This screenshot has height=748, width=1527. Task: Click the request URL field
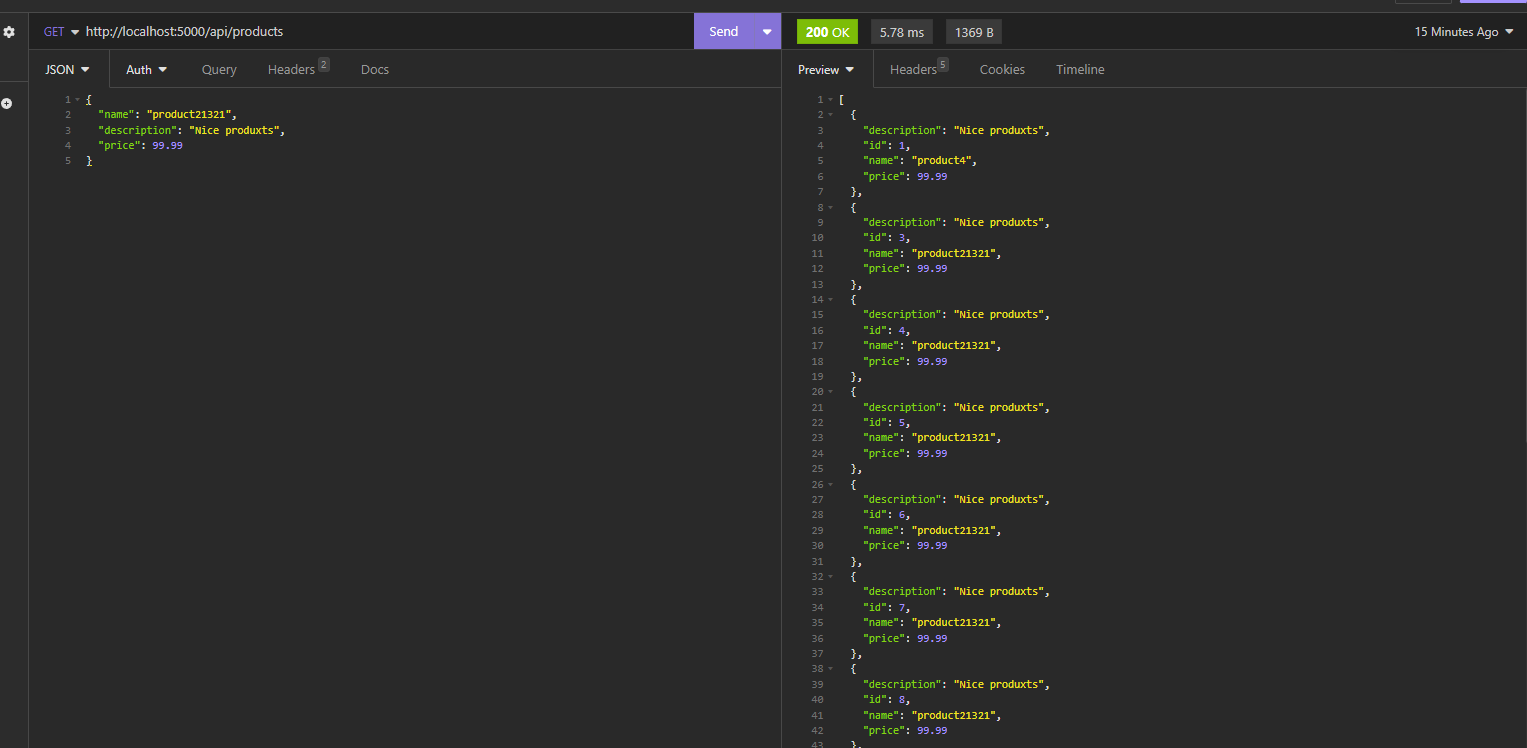point(385,31)
